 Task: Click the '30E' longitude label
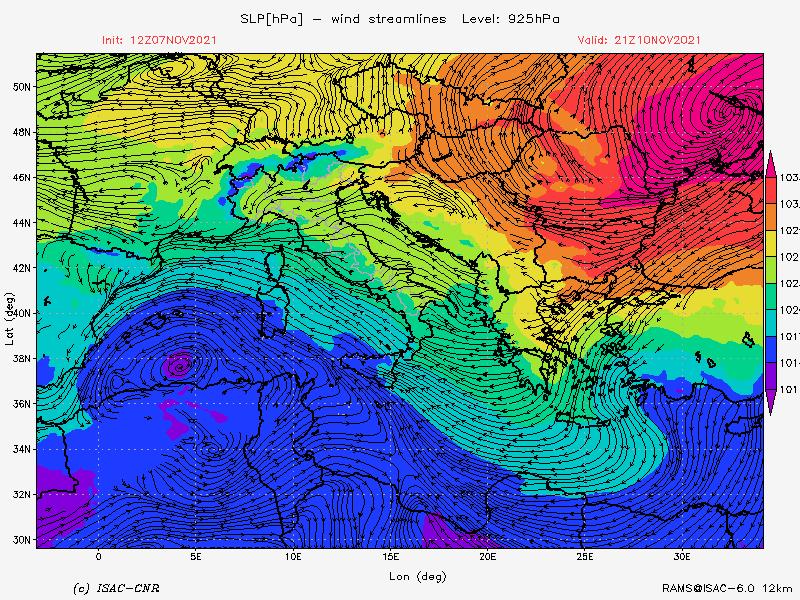[x=682, y=557]
